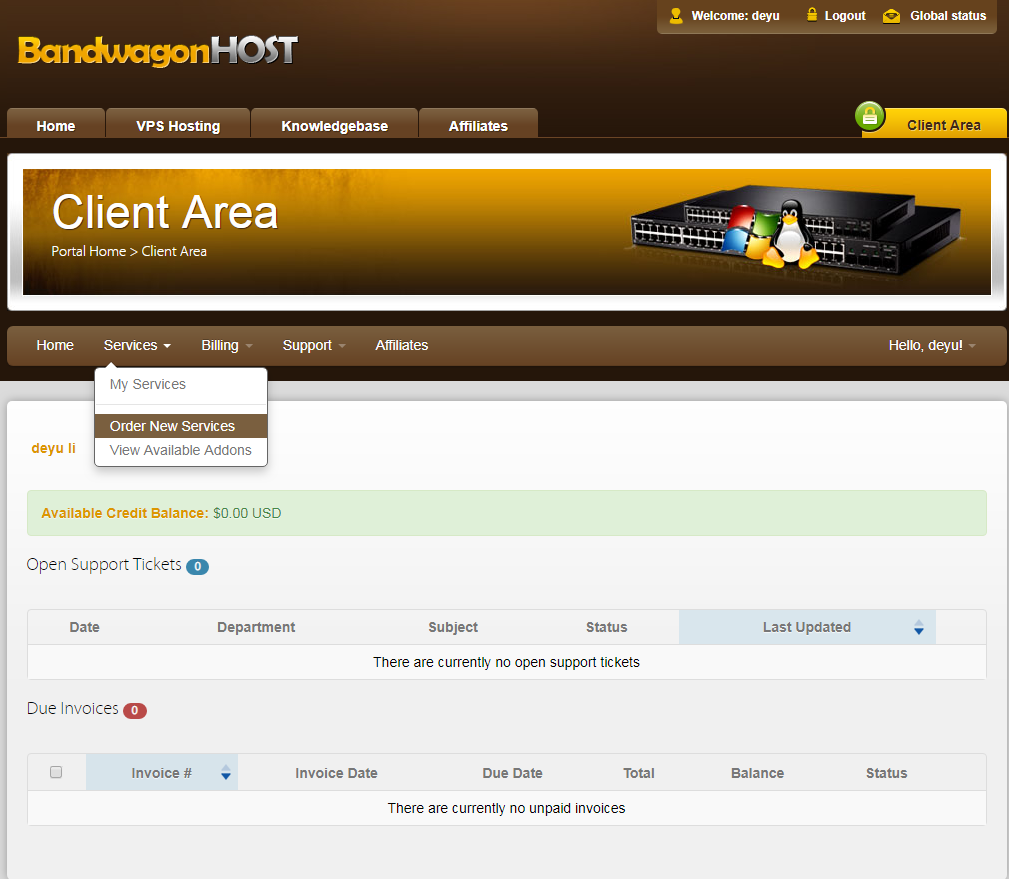Click the BandwagonHOST logo
1009x879 pixels.
(x=158, y=51)
